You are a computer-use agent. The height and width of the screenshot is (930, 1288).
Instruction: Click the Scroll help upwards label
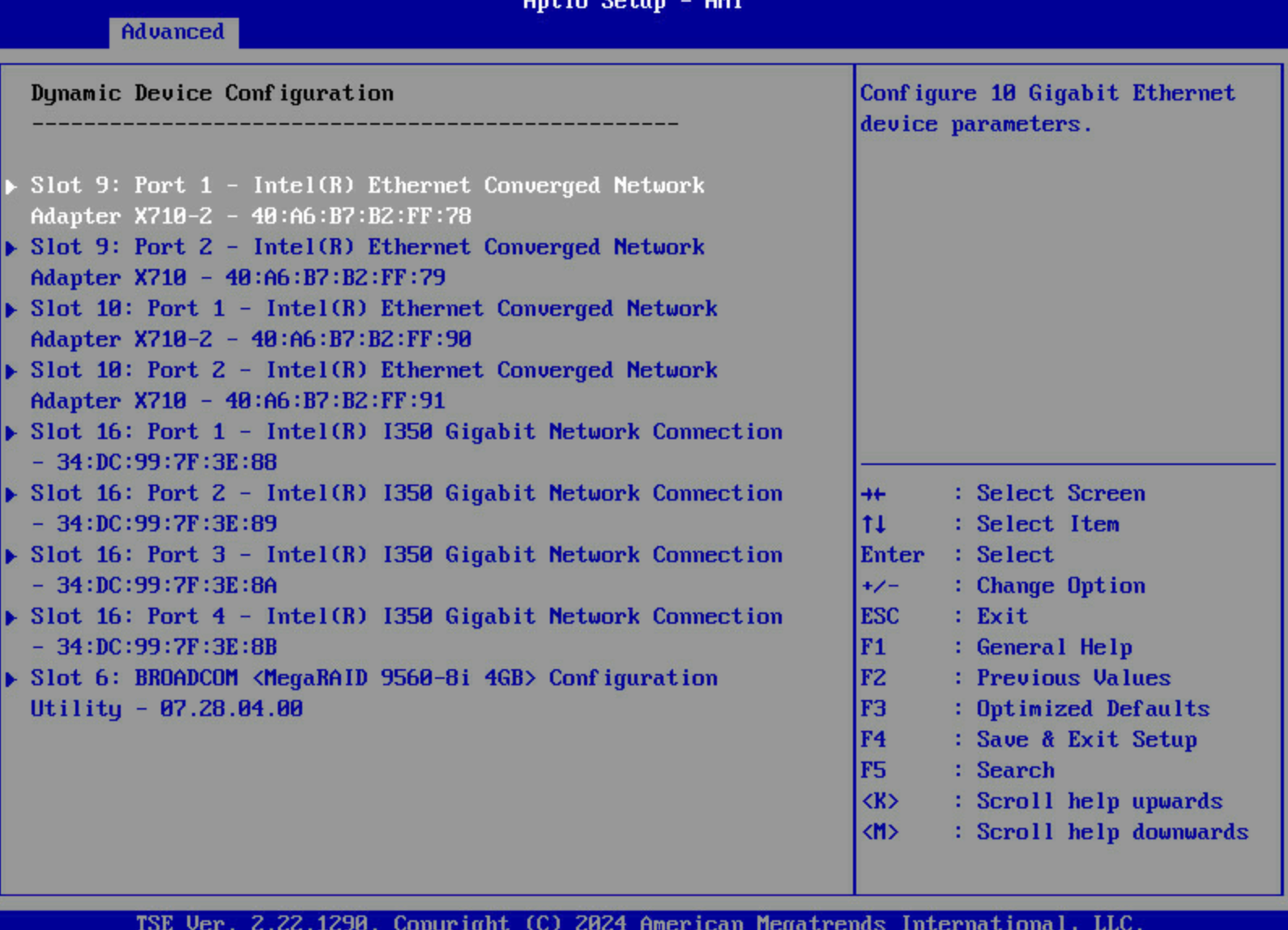click(x=1100, y=801)
